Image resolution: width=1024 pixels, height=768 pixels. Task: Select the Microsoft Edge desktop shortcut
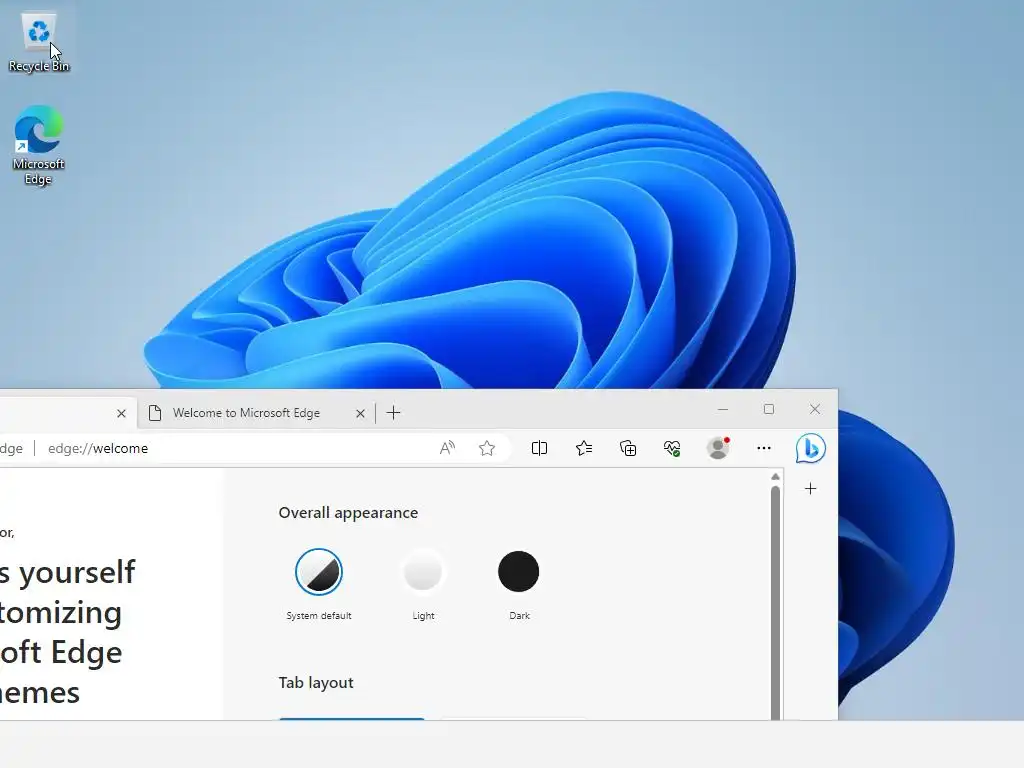tap(39, 145)
